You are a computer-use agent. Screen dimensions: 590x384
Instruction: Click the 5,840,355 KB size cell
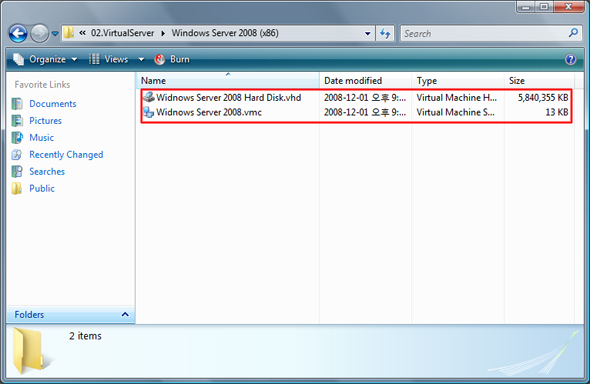543,98
